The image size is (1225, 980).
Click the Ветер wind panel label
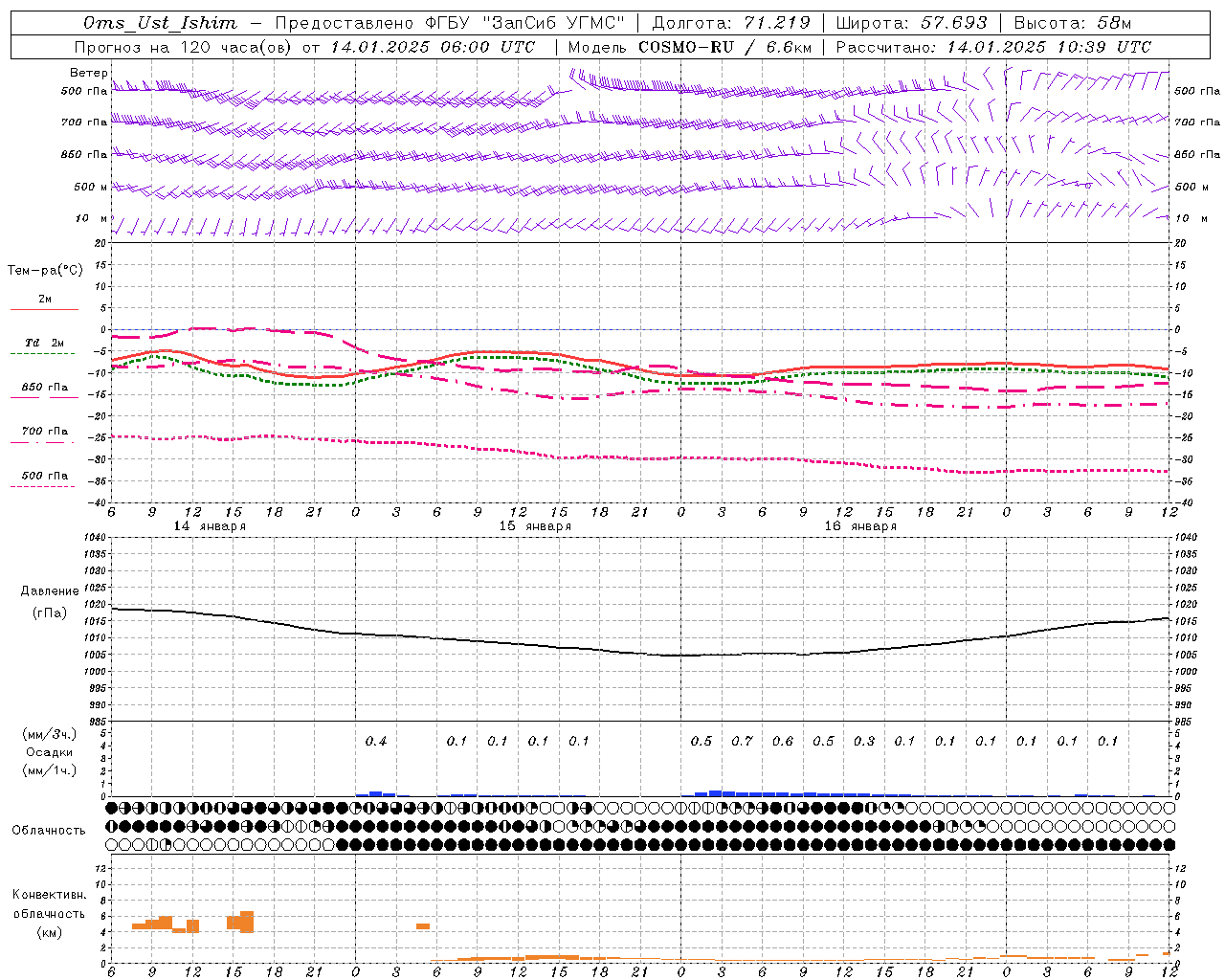[88, 73]
